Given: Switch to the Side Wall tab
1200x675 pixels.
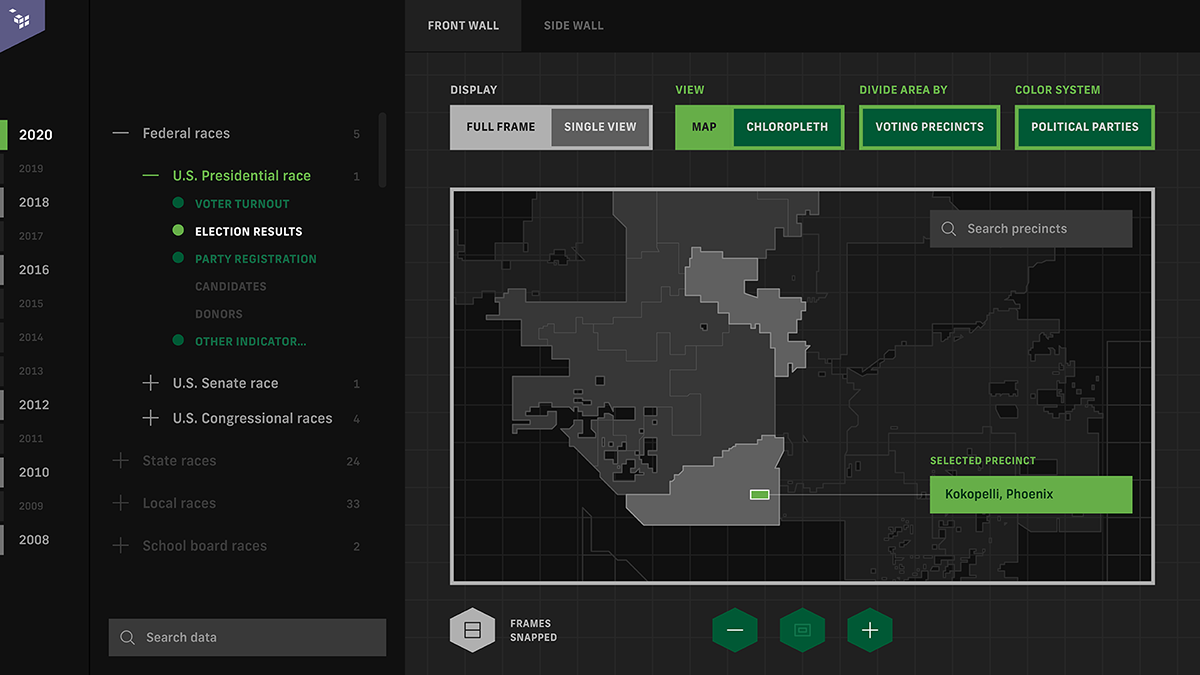Looking at the screenshot, I should click(x=573, y=25).
